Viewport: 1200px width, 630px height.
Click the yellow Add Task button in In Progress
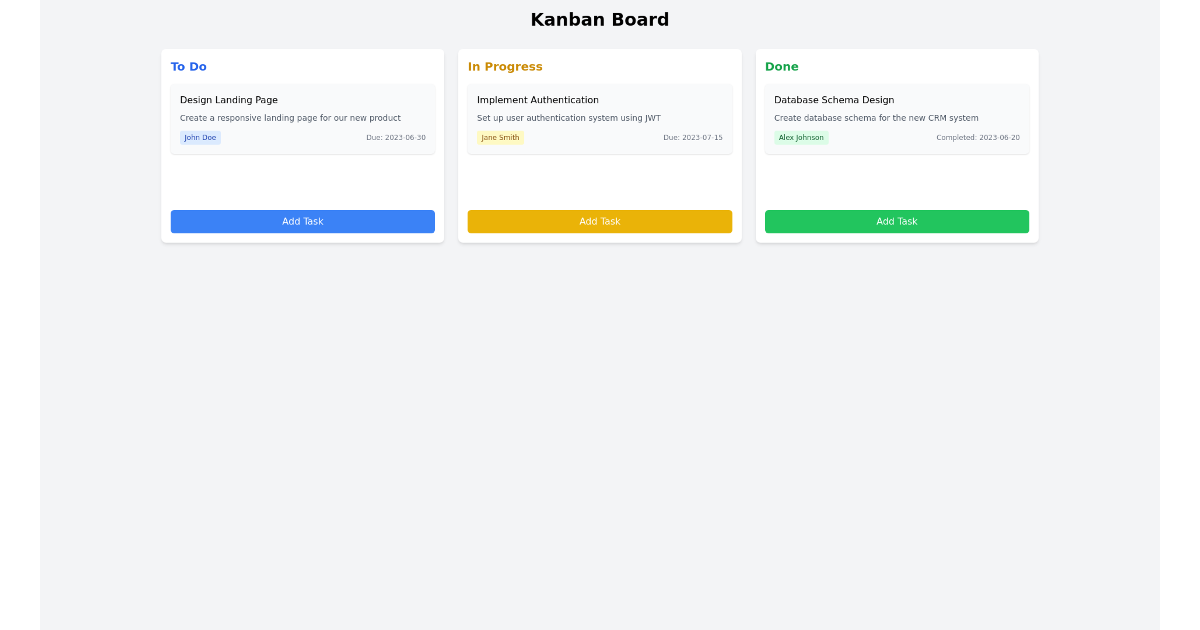[599, 221]
